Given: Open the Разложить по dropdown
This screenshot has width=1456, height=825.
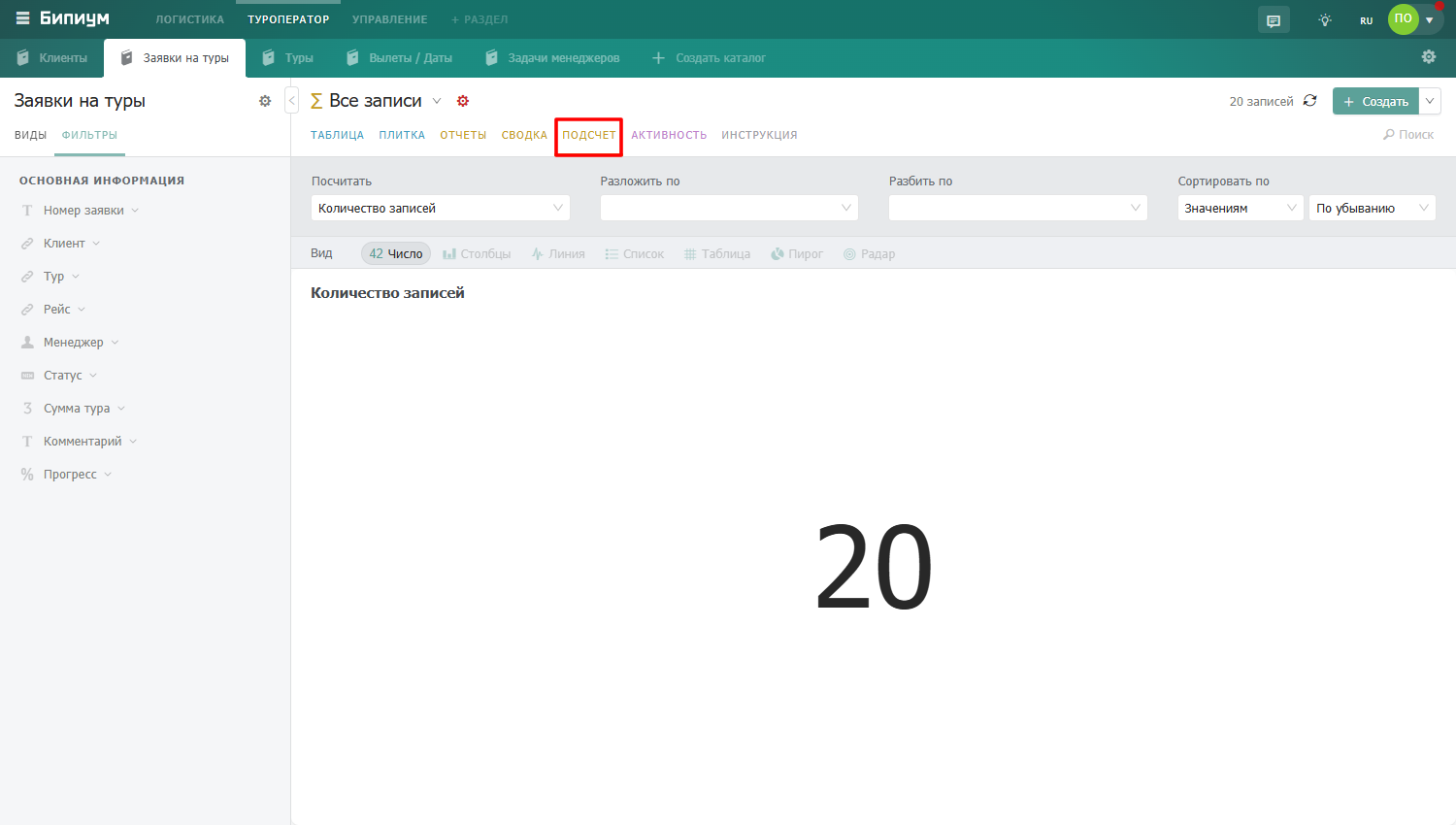Looking at the screenshot, I should click(x=729, y=208).
